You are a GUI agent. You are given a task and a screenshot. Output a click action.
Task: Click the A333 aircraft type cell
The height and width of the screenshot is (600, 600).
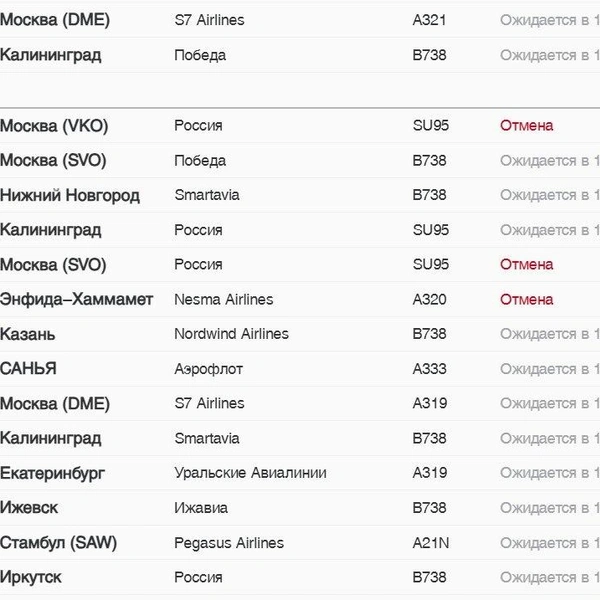tap(429, 369)
